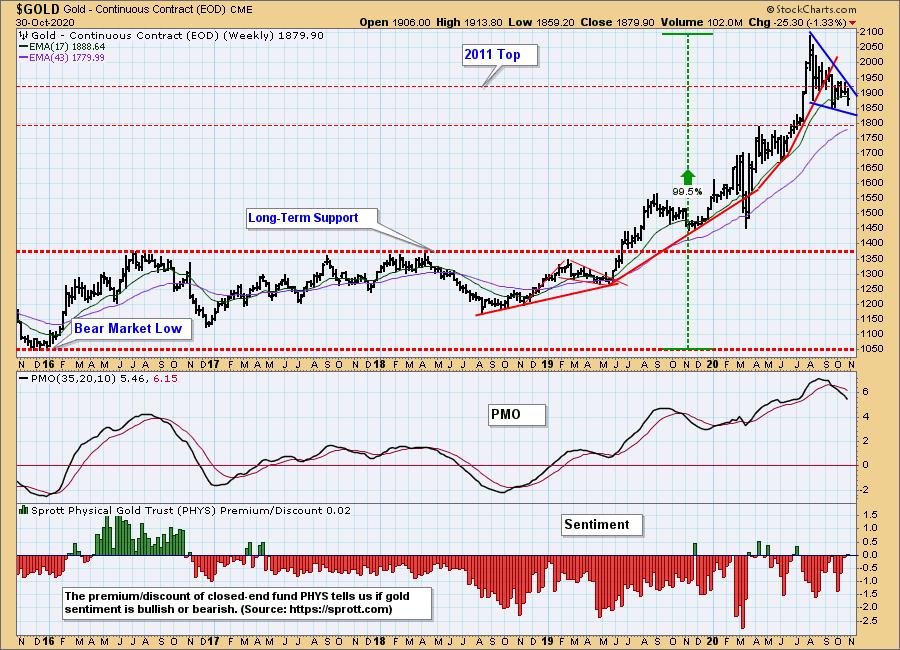Click the red down arrow beside Chg
The image size is (900, 650).
pyautogui.click(x=852, y=23)
